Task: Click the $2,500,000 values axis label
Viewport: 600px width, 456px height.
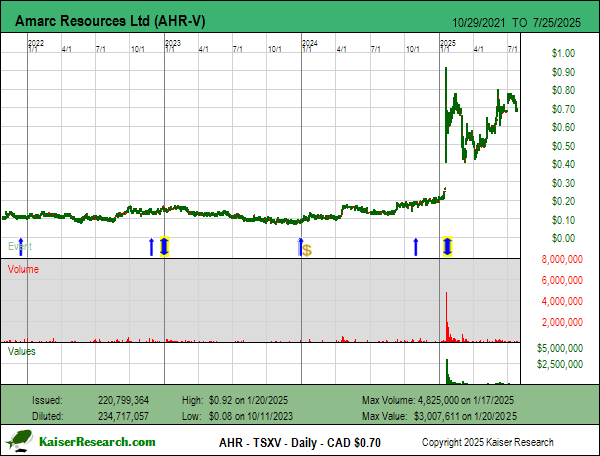Action: 560,364
